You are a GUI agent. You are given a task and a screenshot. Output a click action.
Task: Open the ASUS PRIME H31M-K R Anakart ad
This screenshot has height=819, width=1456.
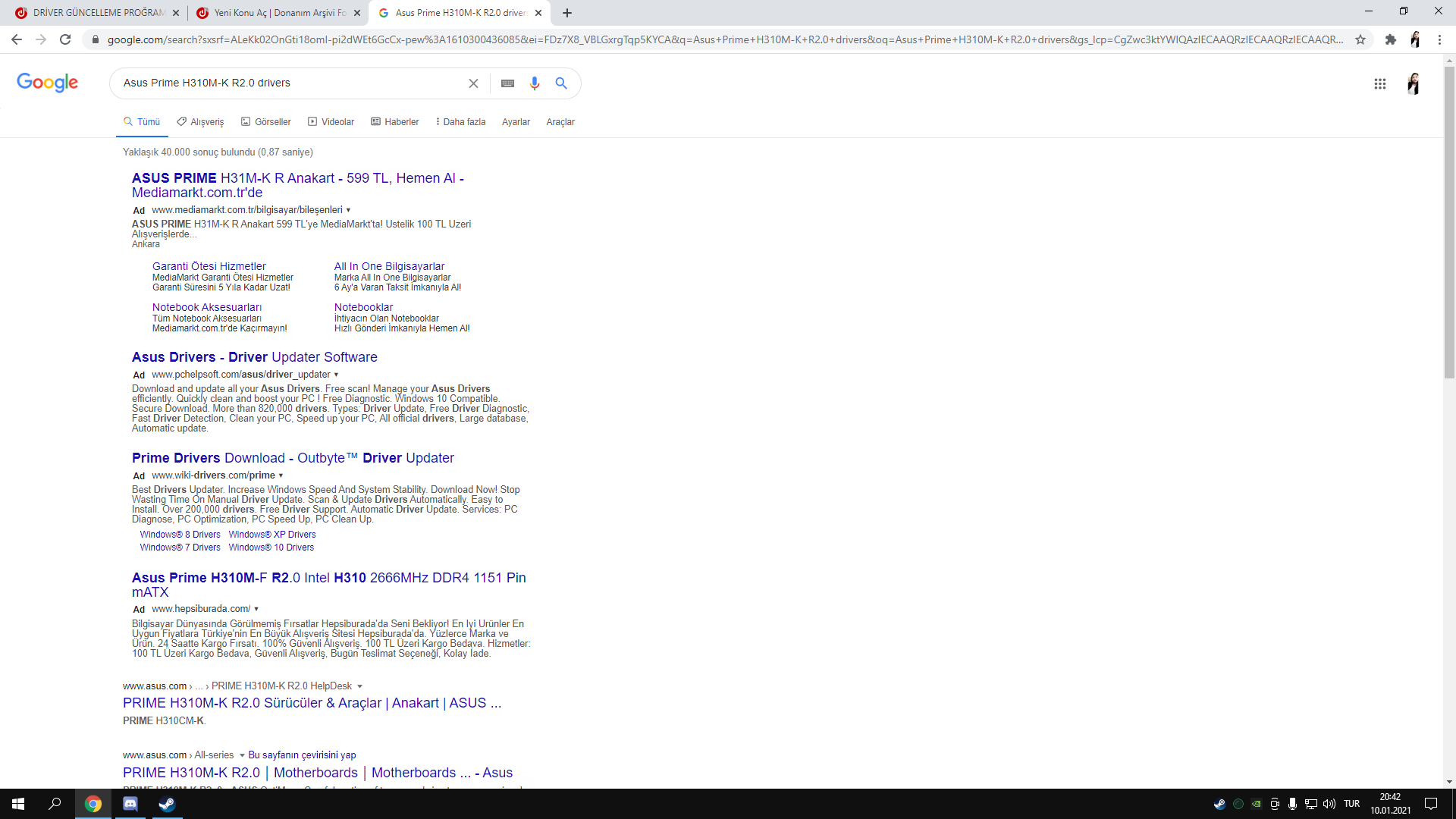[x=298, y=185]
